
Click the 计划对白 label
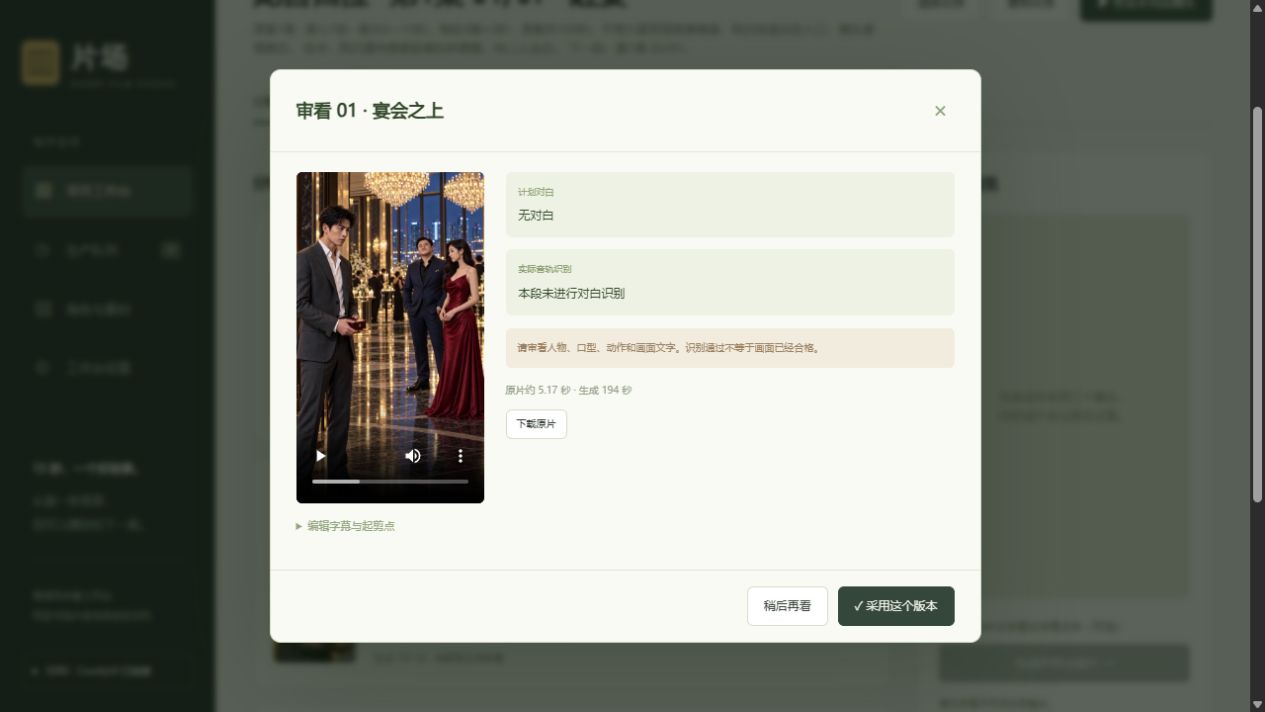point(536,191)
